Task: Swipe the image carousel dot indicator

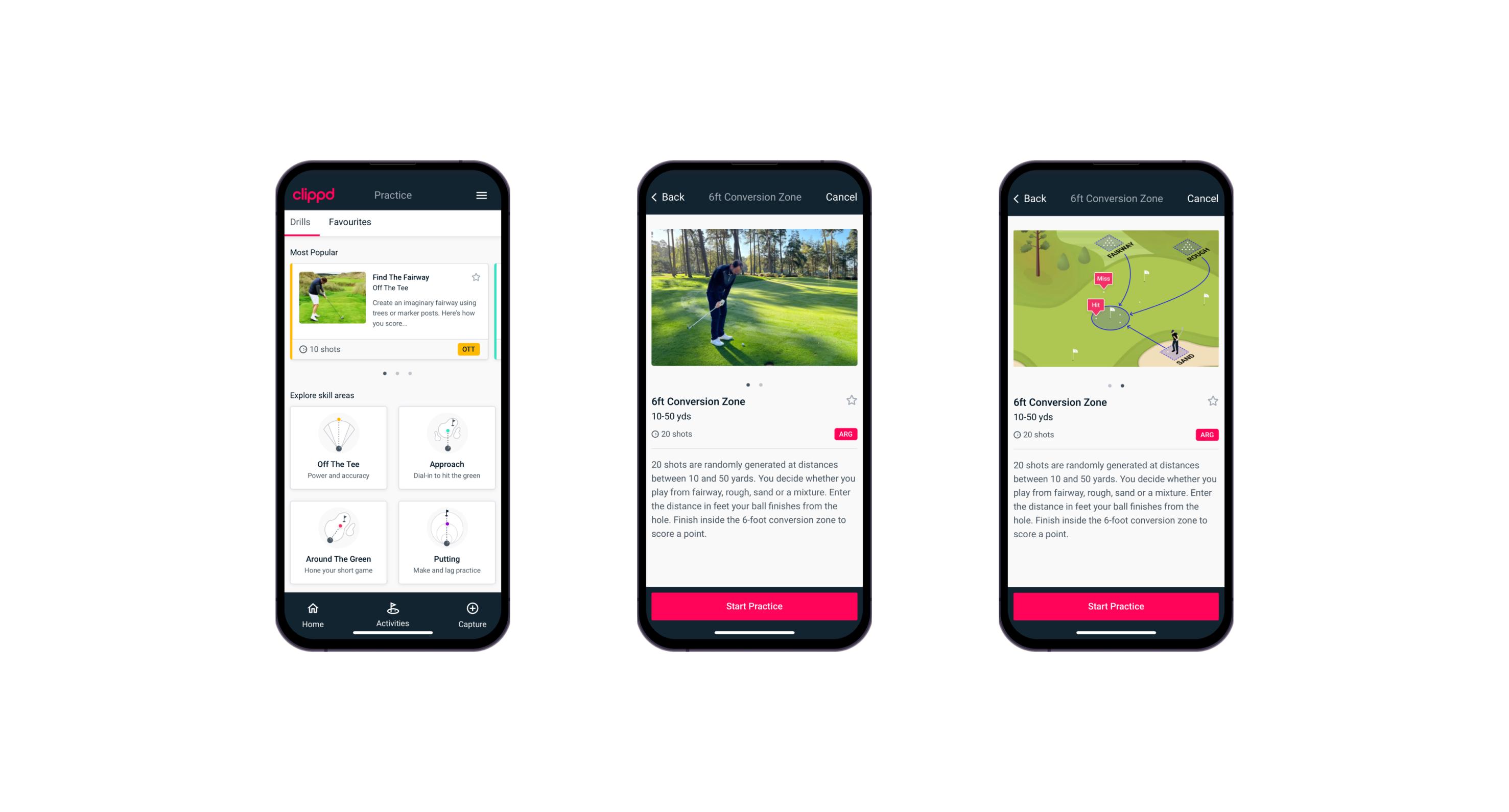Action: (x=757, y=384)
